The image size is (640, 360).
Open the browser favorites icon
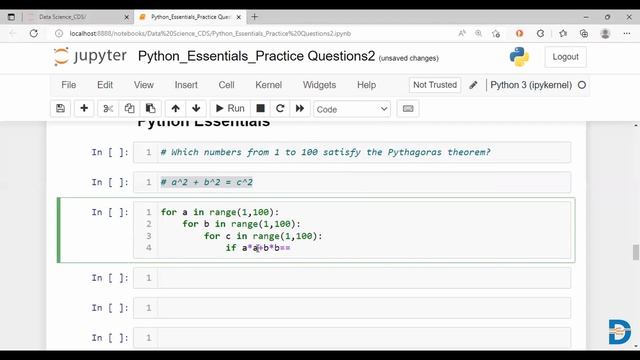[x=563, y=33]
